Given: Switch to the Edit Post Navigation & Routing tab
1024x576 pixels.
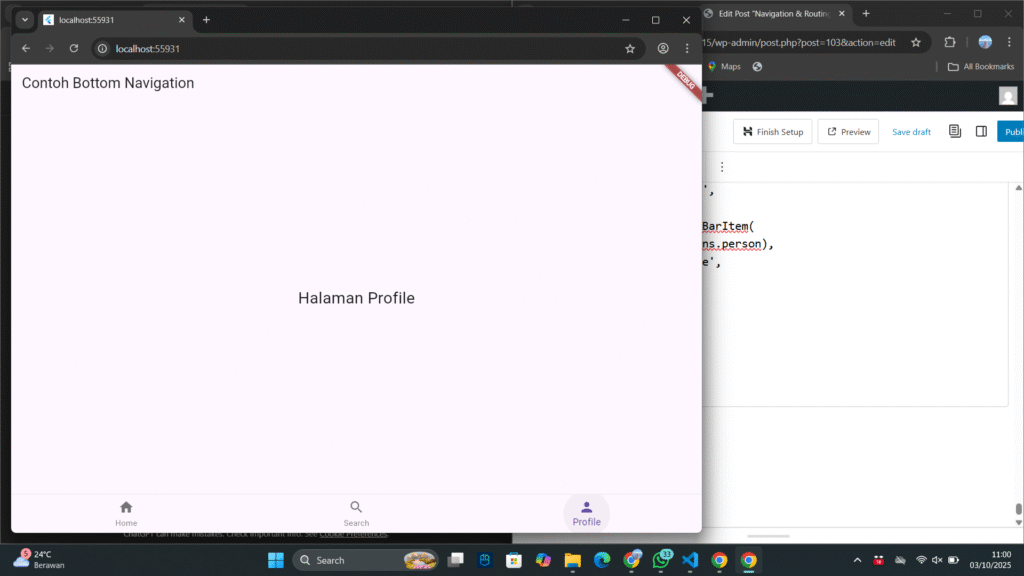Looking at the screenshot, I should (768, 14).
